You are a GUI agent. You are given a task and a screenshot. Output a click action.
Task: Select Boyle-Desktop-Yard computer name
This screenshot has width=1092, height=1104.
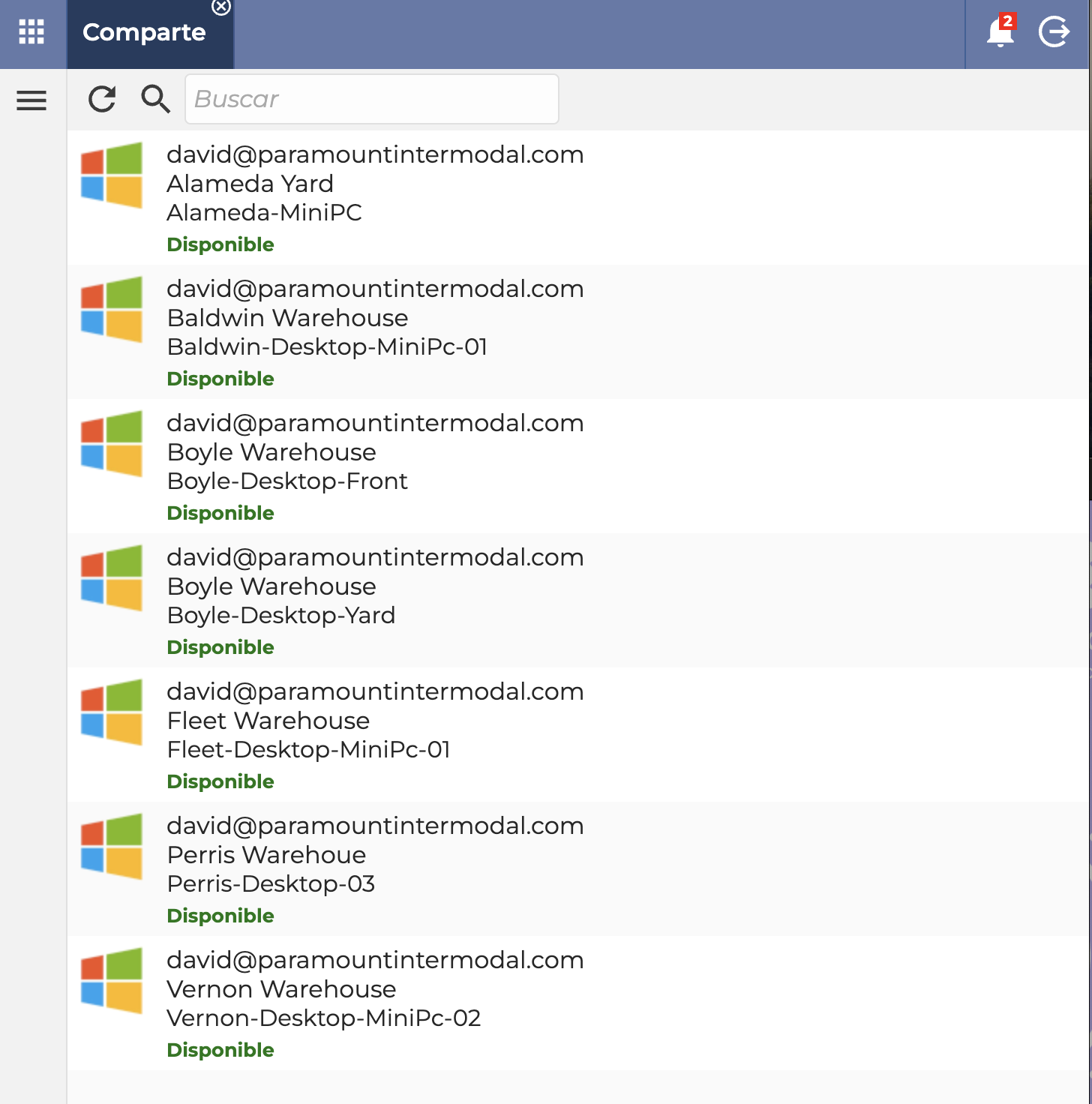(281, 616)
